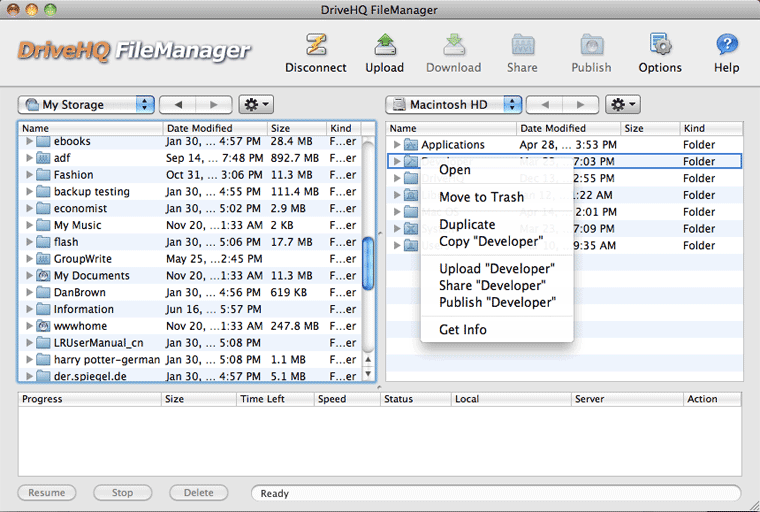
Task: Open gear action menu for My Storage
Action: tap(256, 104)
